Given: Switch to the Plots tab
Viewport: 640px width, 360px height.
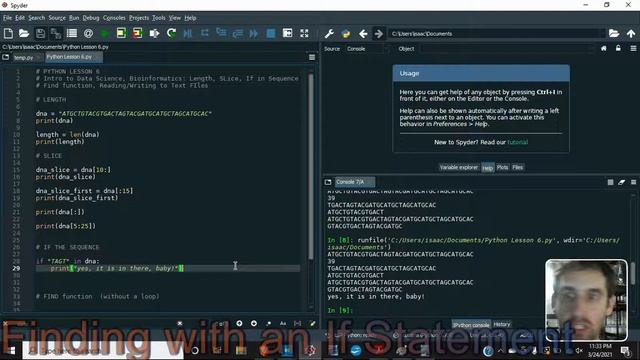Looking at the screenshot, I should pos(502,167).
